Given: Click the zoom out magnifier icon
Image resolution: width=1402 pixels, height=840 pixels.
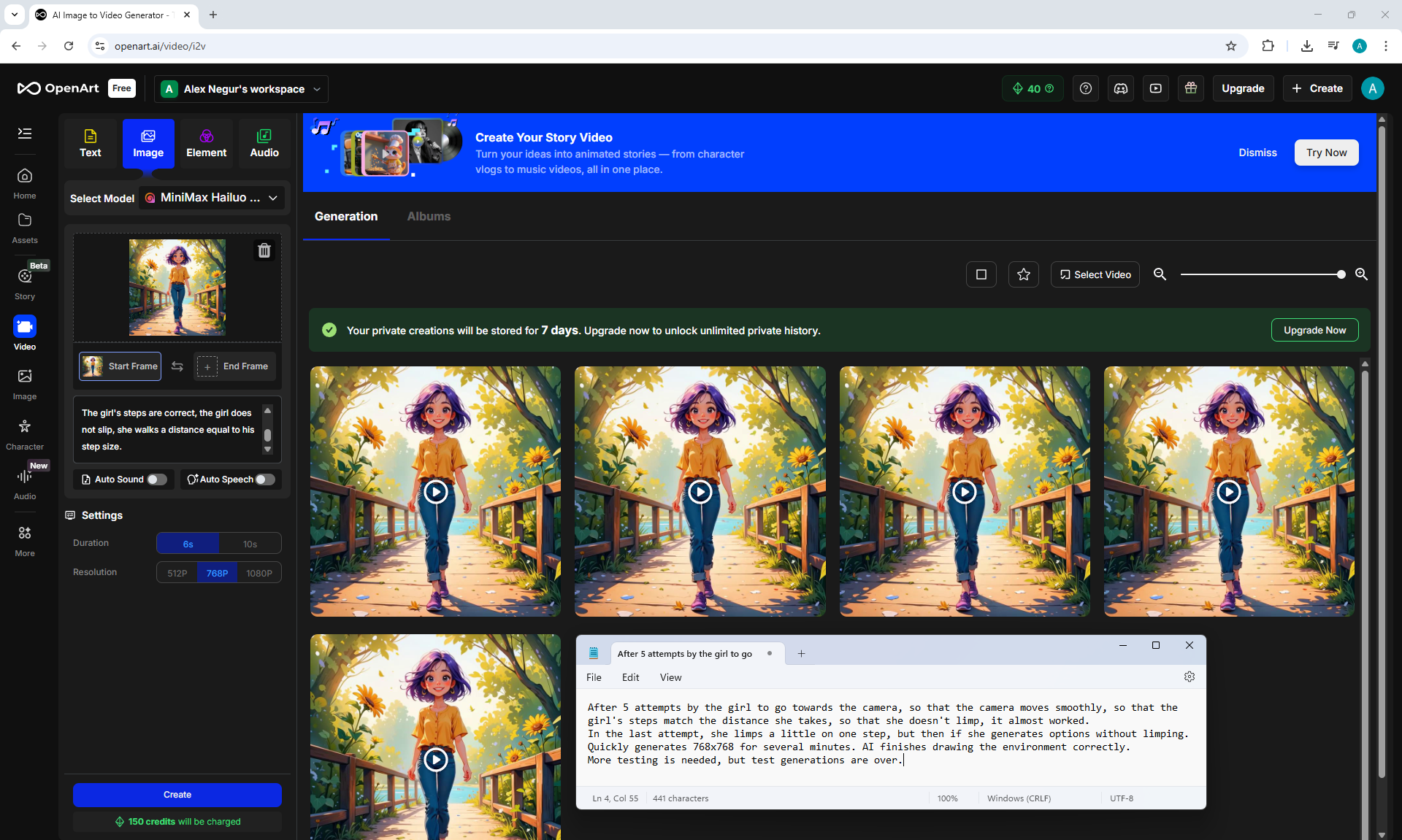Looking at the screenshot, I should tap(1160, 274).
